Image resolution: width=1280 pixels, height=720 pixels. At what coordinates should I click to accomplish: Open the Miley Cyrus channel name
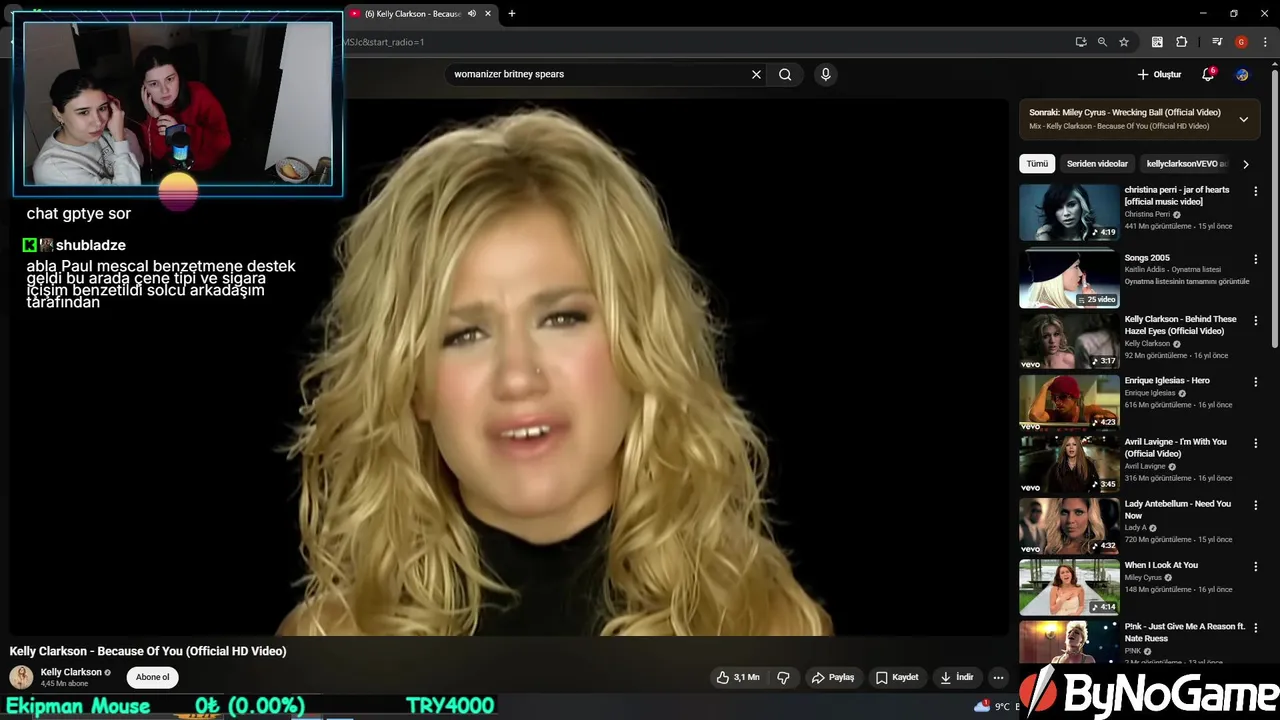tap(1143, 577)
